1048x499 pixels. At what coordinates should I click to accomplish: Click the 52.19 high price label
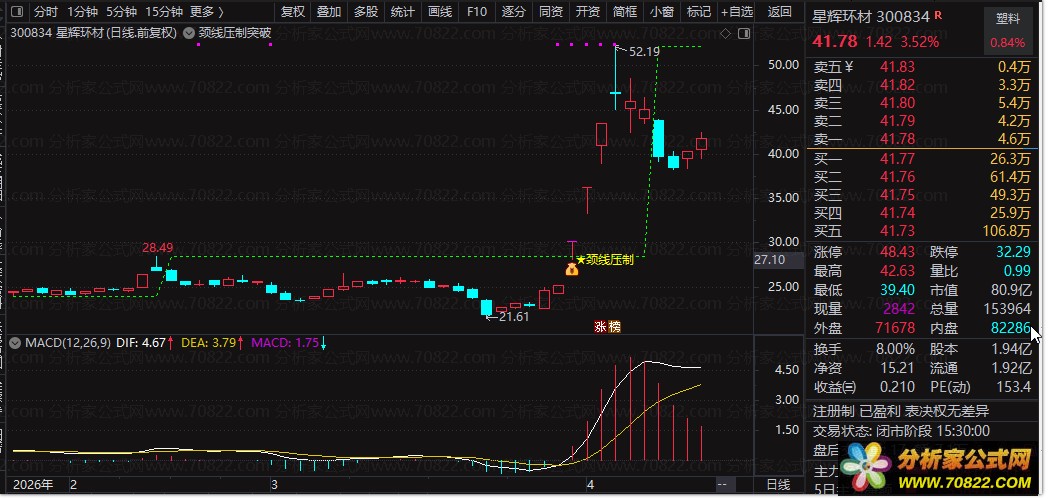(x=644, y=51)
